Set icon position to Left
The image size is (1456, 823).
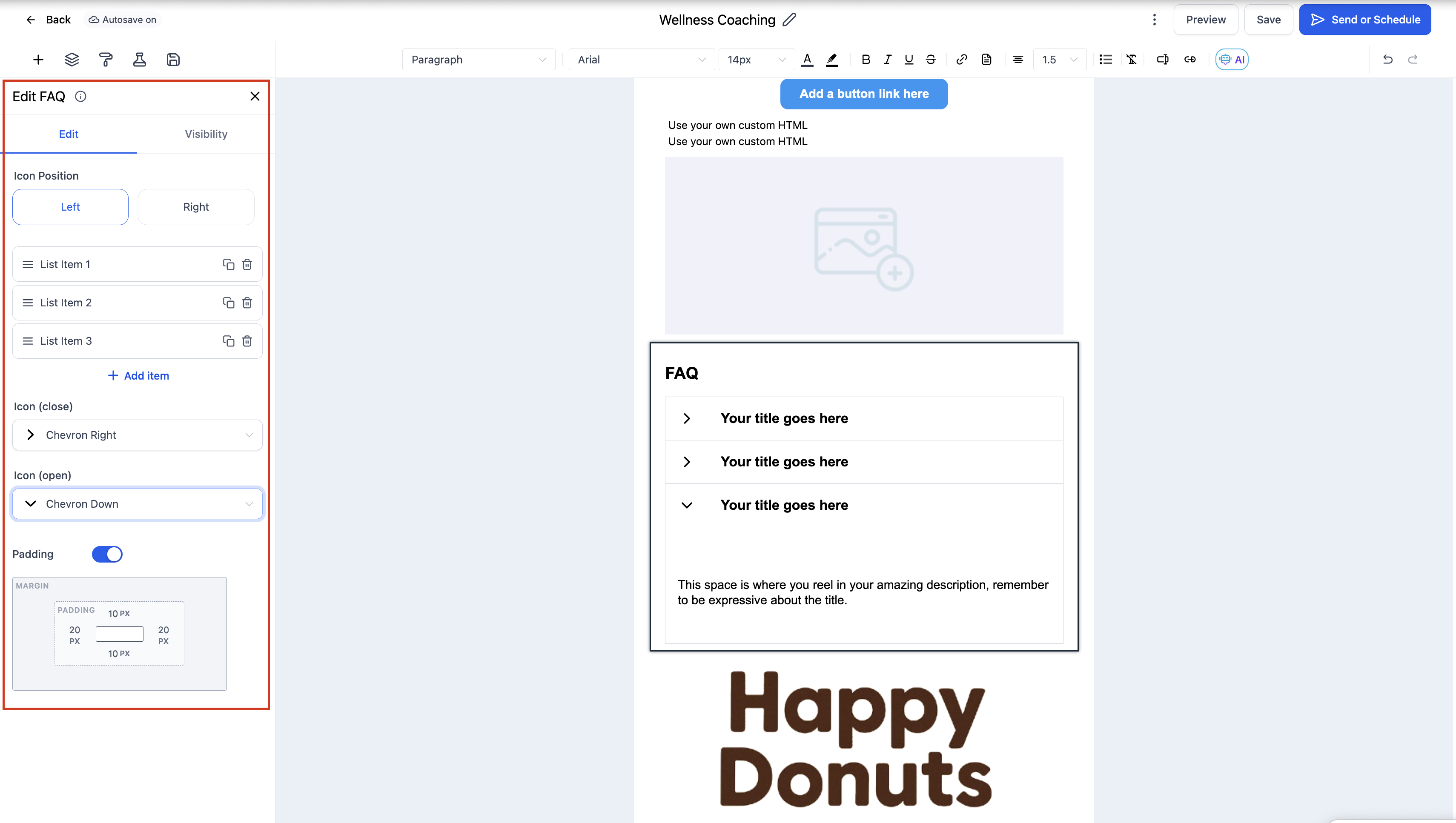coord(70,207)
